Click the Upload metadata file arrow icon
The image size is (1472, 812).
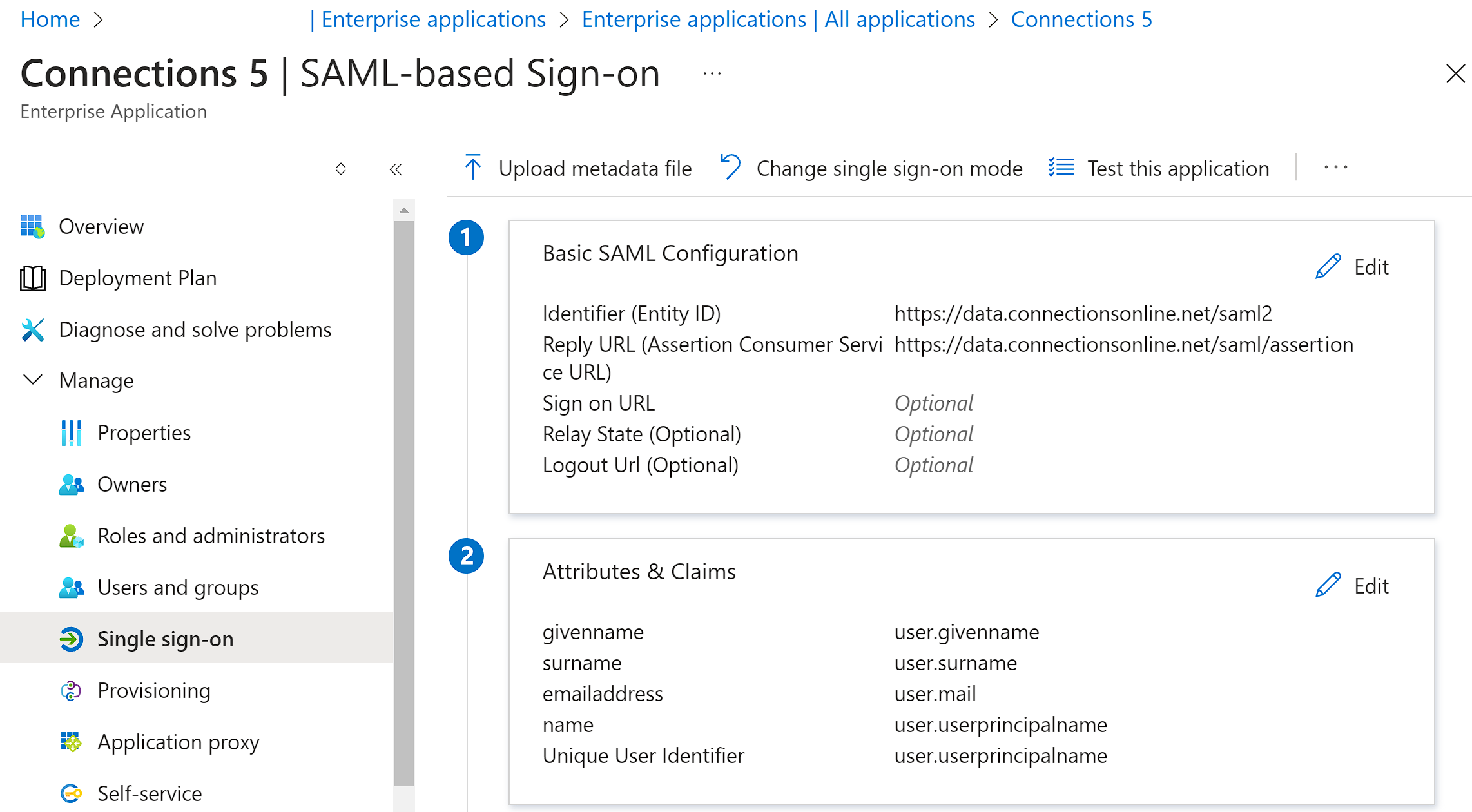click(x=473, y=168)
